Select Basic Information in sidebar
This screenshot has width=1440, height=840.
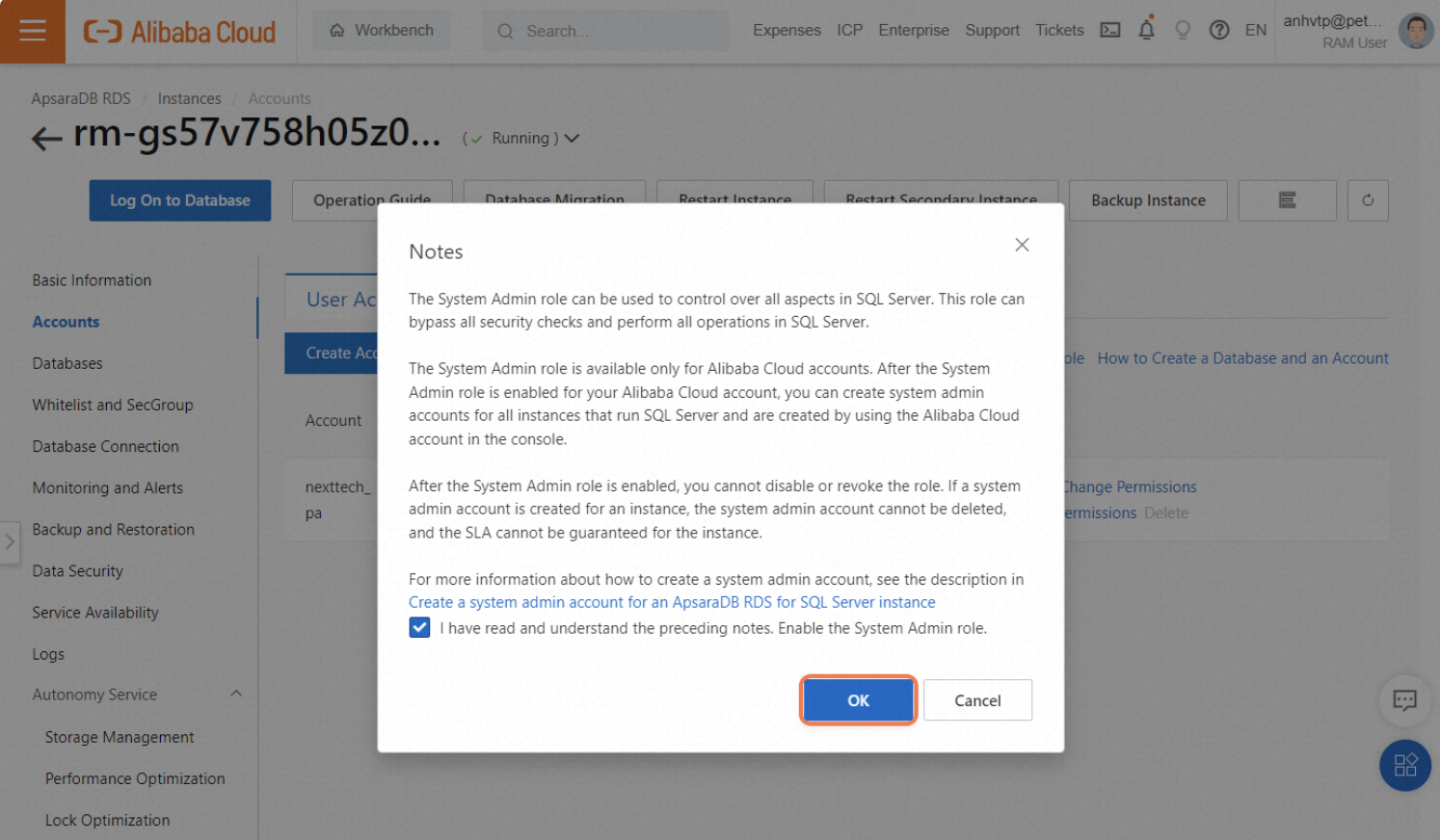point(92,280)
